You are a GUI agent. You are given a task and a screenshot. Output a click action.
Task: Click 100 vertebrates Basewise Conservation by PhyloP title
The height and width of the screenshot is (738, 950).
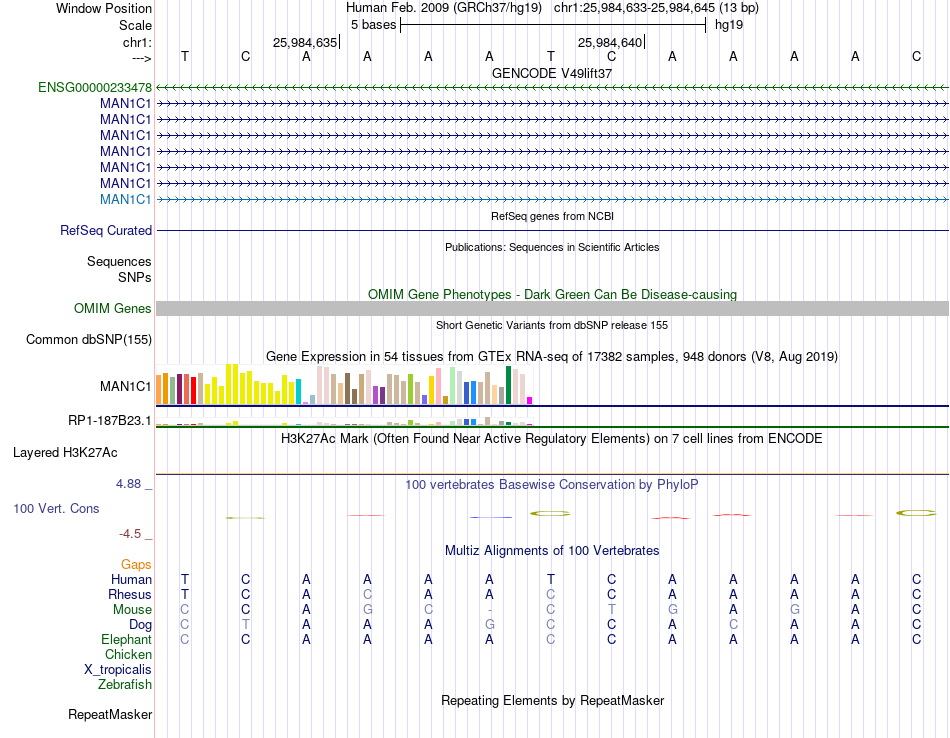552,485
